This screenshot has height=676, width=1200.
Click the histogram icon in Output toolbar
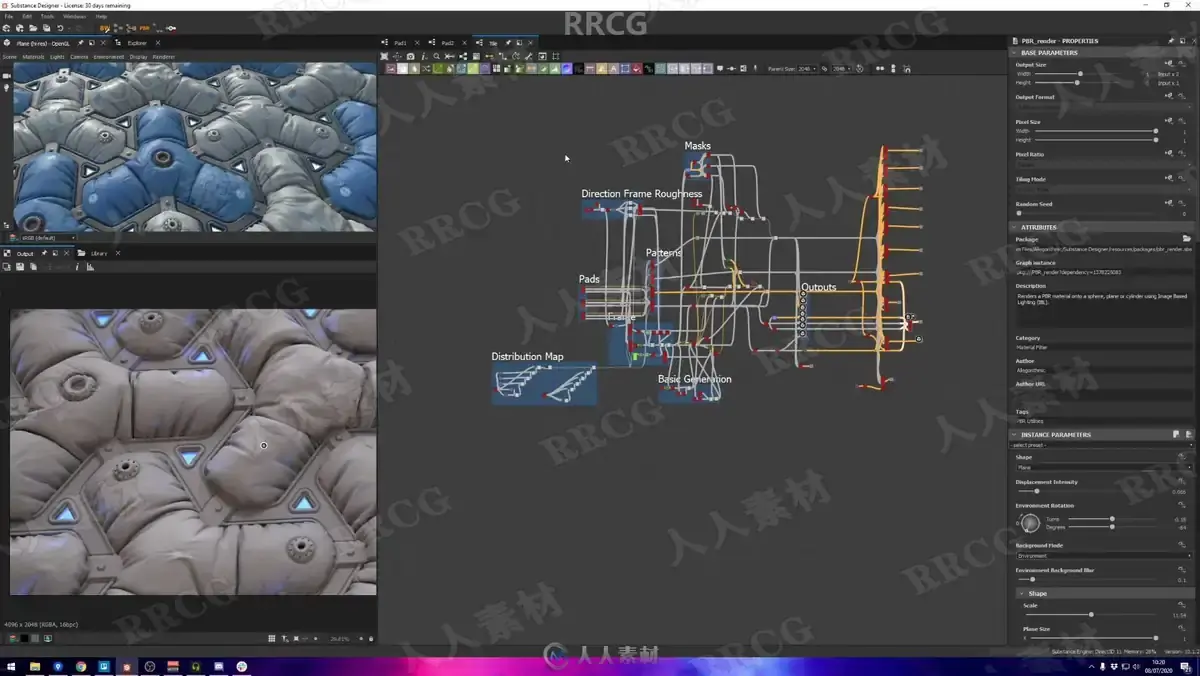(90, 267)
